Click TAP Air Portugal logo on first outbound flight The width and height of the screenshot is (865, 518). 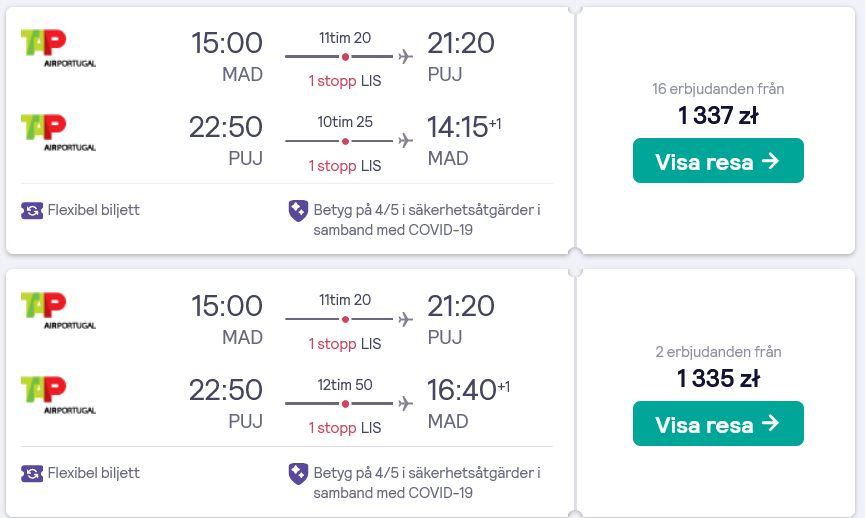(58, 49)
